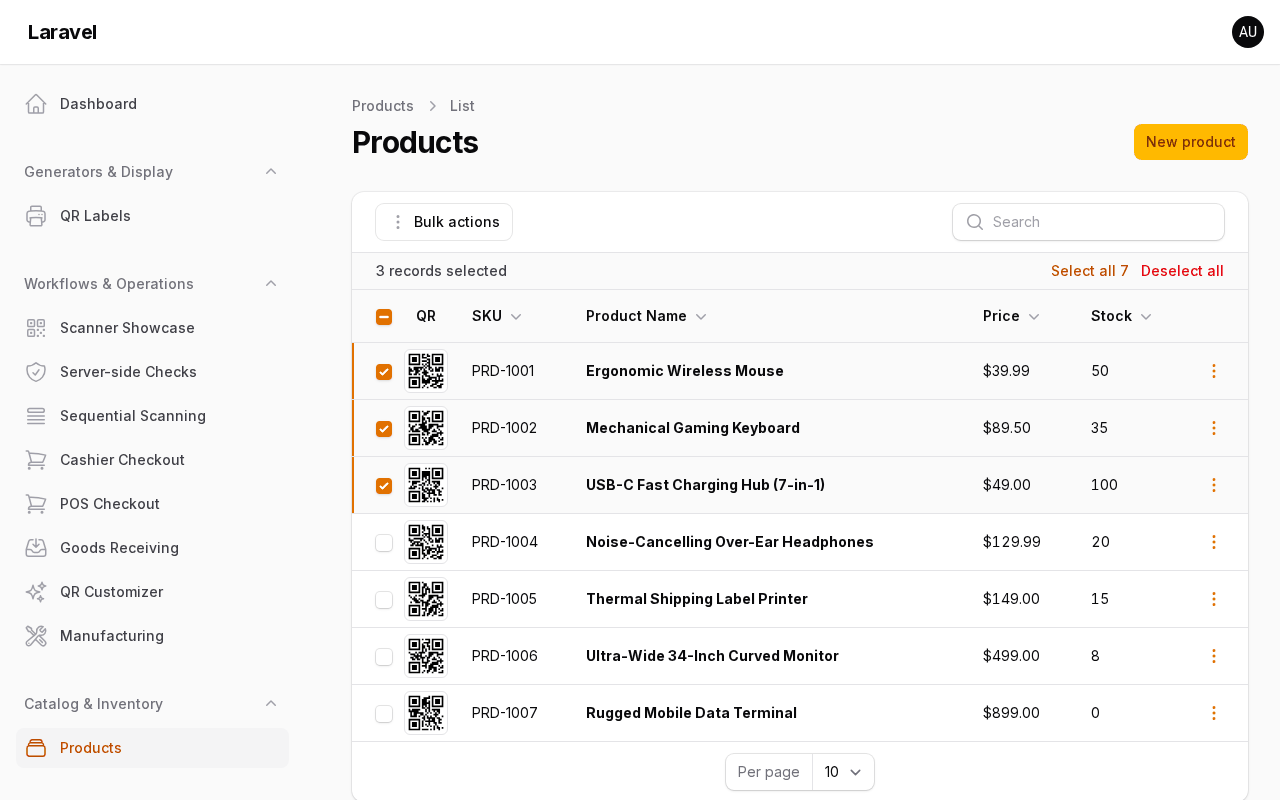
Task: Open Manufacturing page
Action: pos(152,636)
